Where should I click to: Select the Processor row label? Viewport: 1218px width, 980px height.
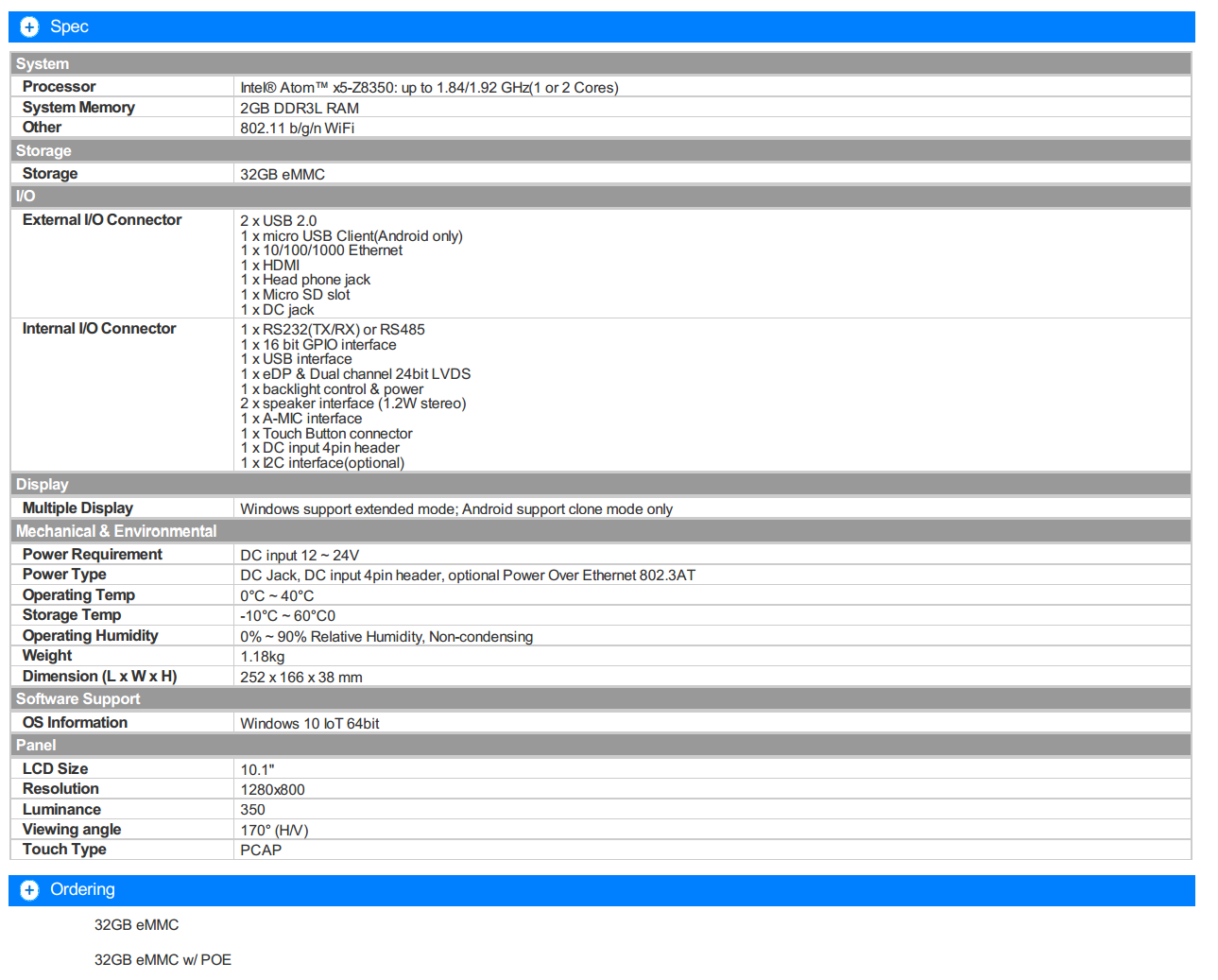coord(59,87)
